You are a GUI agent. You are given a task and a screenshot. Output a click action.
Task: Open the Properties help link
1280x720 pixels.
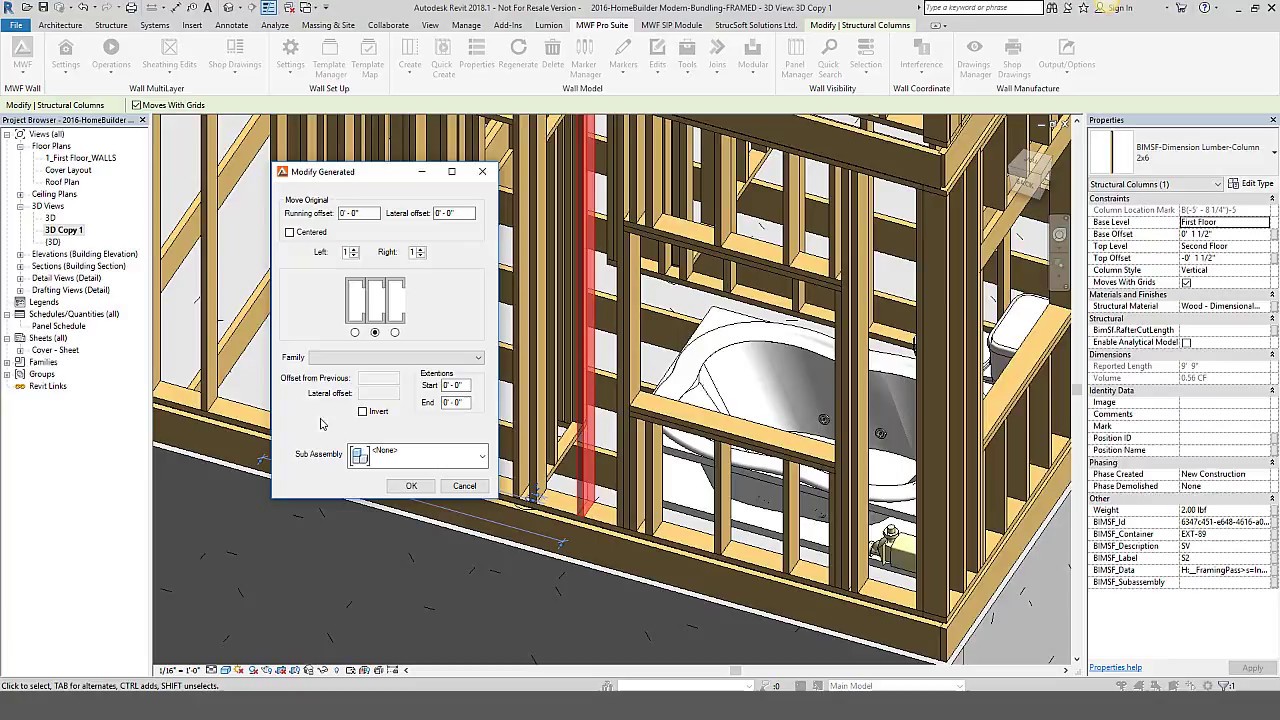tap(1115, 668)
